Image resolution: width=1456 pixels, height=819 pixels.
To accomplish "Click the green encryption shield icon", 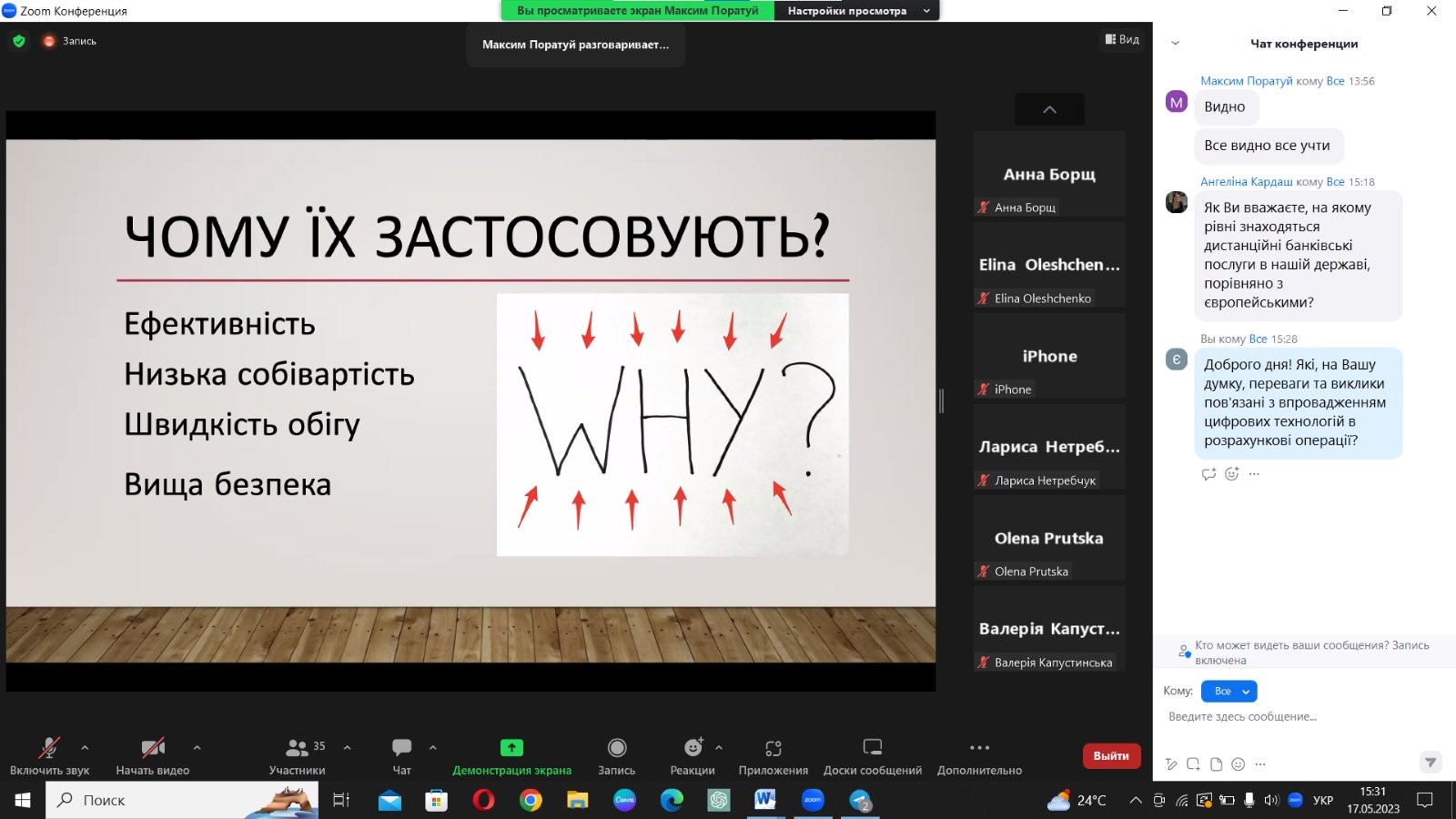I will pos(19,41).
